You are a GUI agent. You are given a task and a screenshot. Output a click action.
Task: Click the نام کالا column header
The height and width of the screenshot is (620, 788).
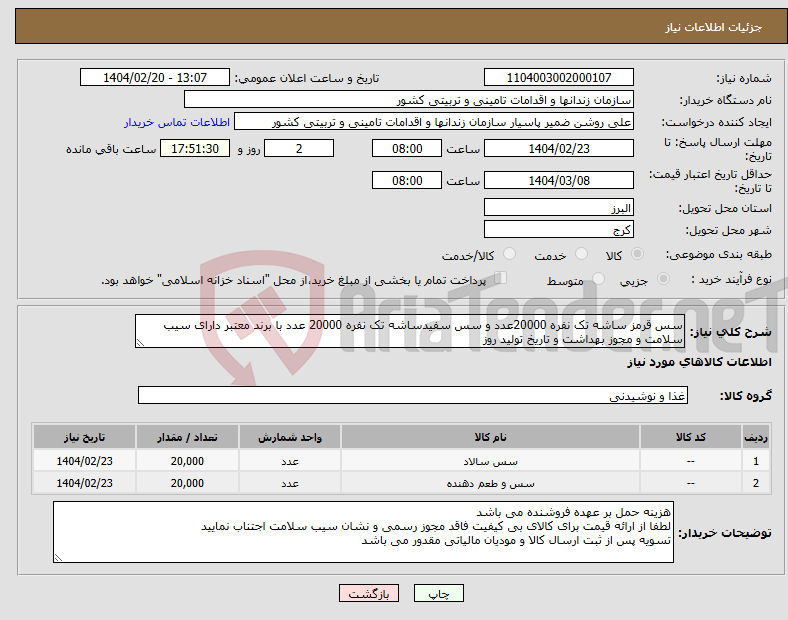490,437
